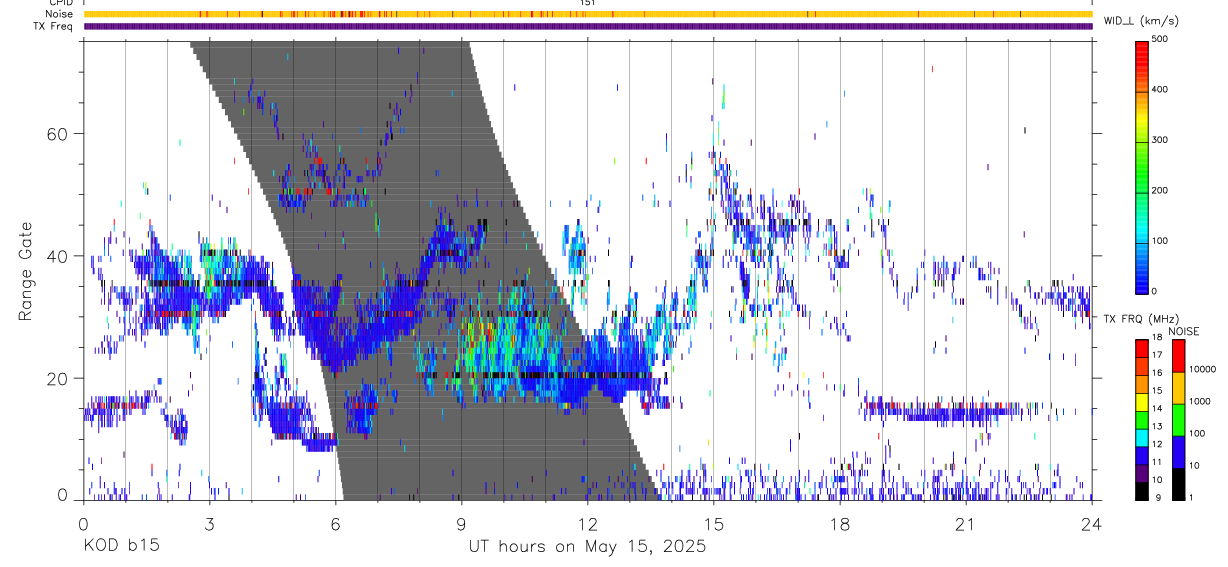The height and width of the screenshot is (567, 1228).
Task: Click the x-axis tick label '18'
Action: 840,525
